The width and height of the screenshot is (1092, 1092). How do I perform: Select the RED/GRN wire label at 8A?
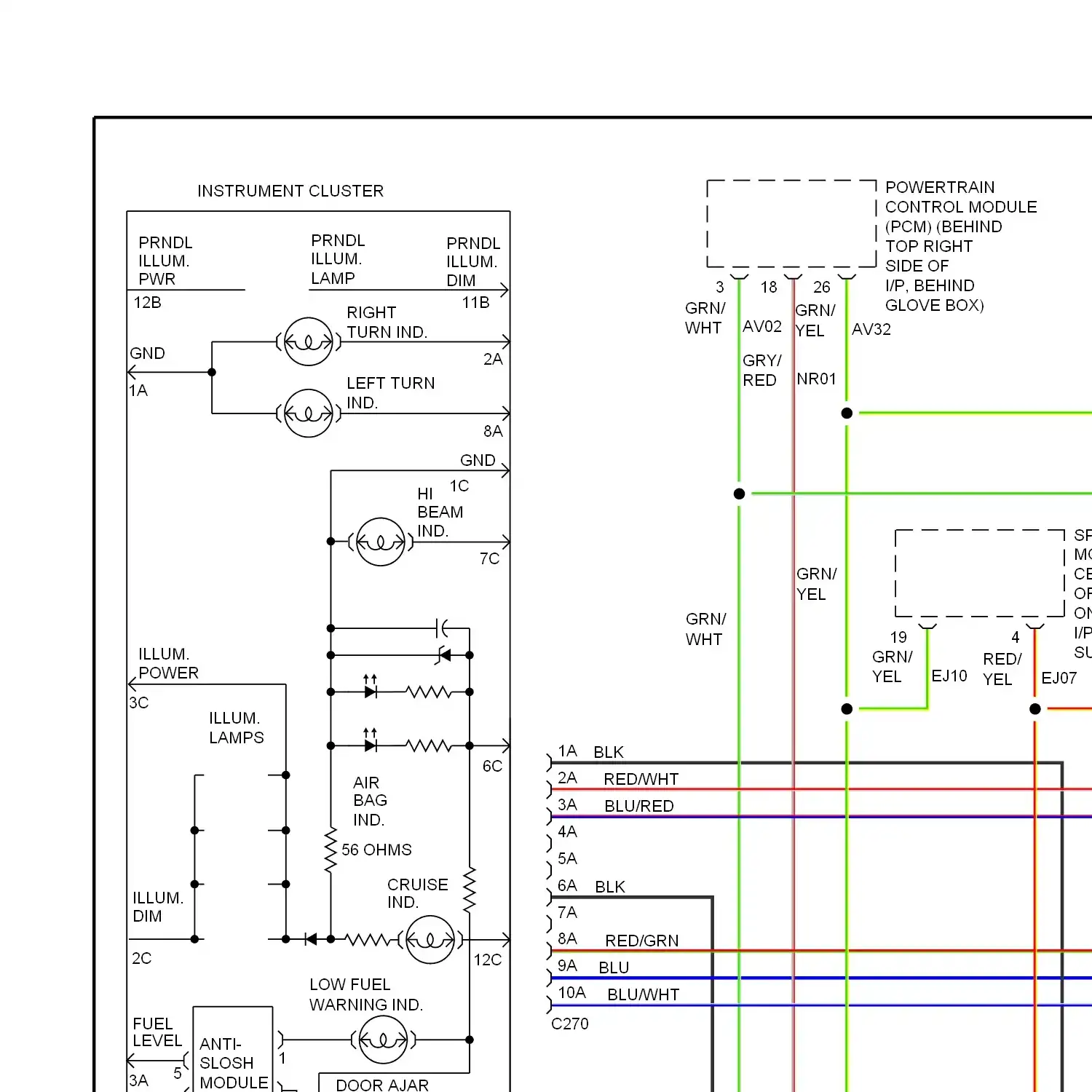(x=641, y=941)
